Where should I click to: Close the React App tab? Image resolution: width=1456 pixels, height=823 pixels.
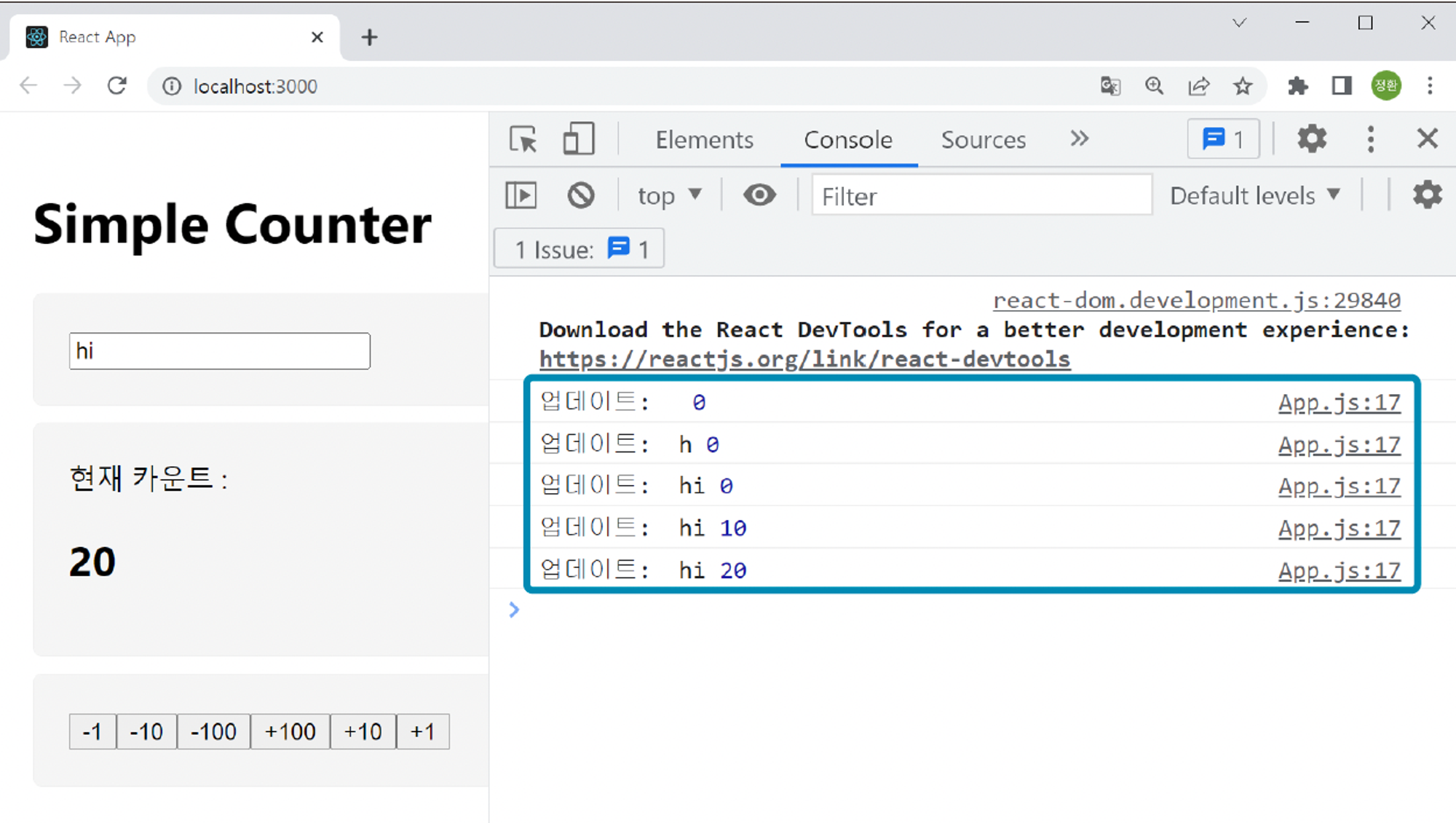pos(317,37)
